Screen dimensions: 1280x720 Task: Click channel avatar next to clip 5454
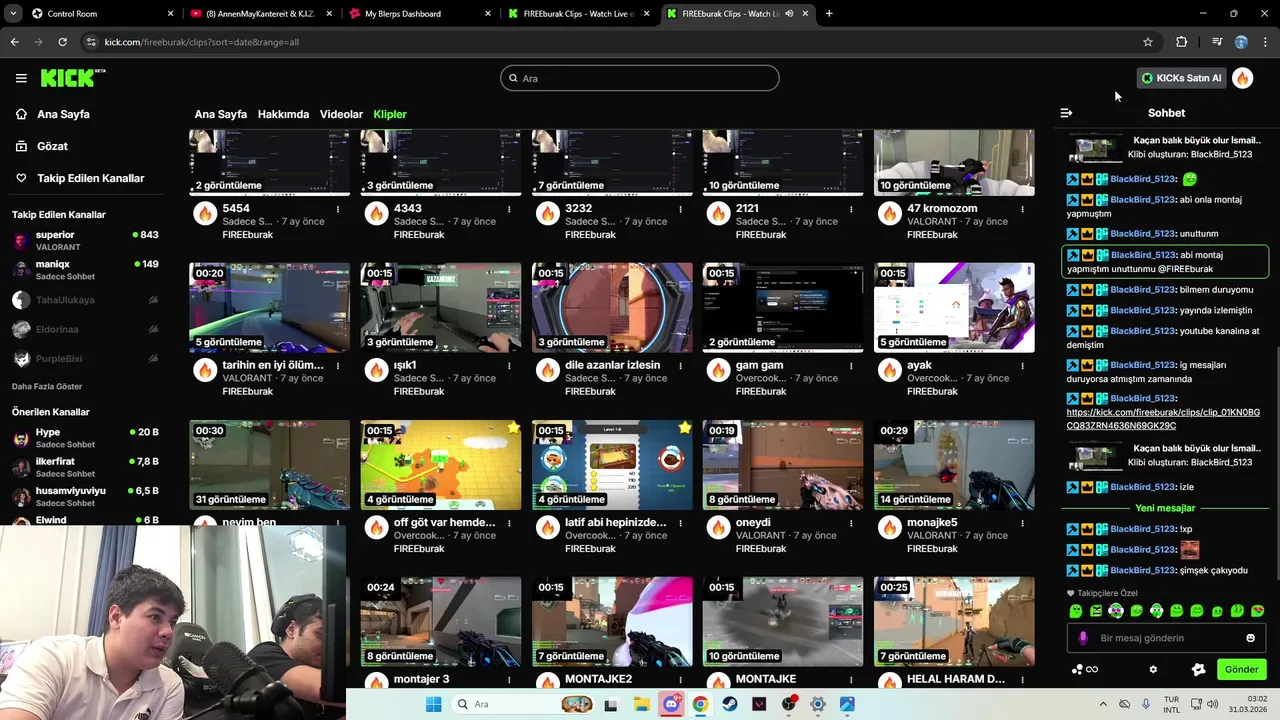click(x=205, y=213)
